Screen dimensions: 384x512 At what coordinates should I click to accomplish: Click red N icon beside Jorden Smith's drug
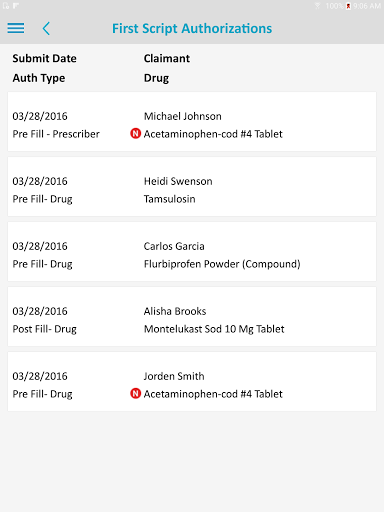tap(135, 394)
